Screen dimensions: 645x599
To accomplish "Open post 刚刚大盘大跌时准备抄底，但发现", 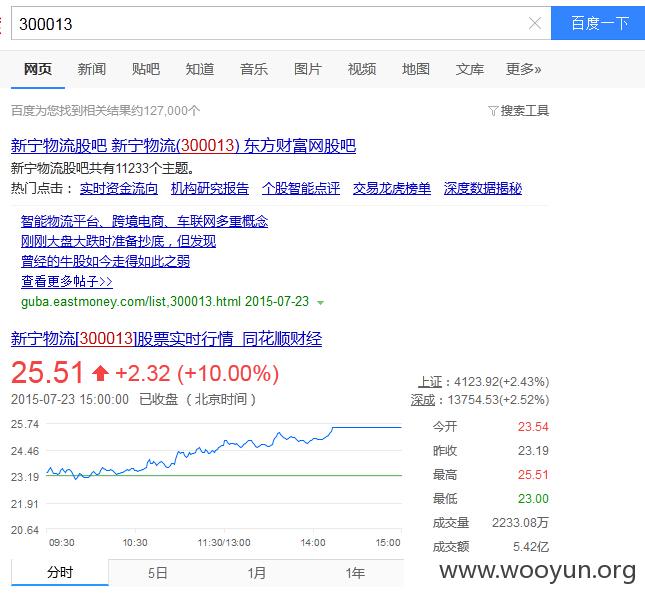I will pos(118,241).
